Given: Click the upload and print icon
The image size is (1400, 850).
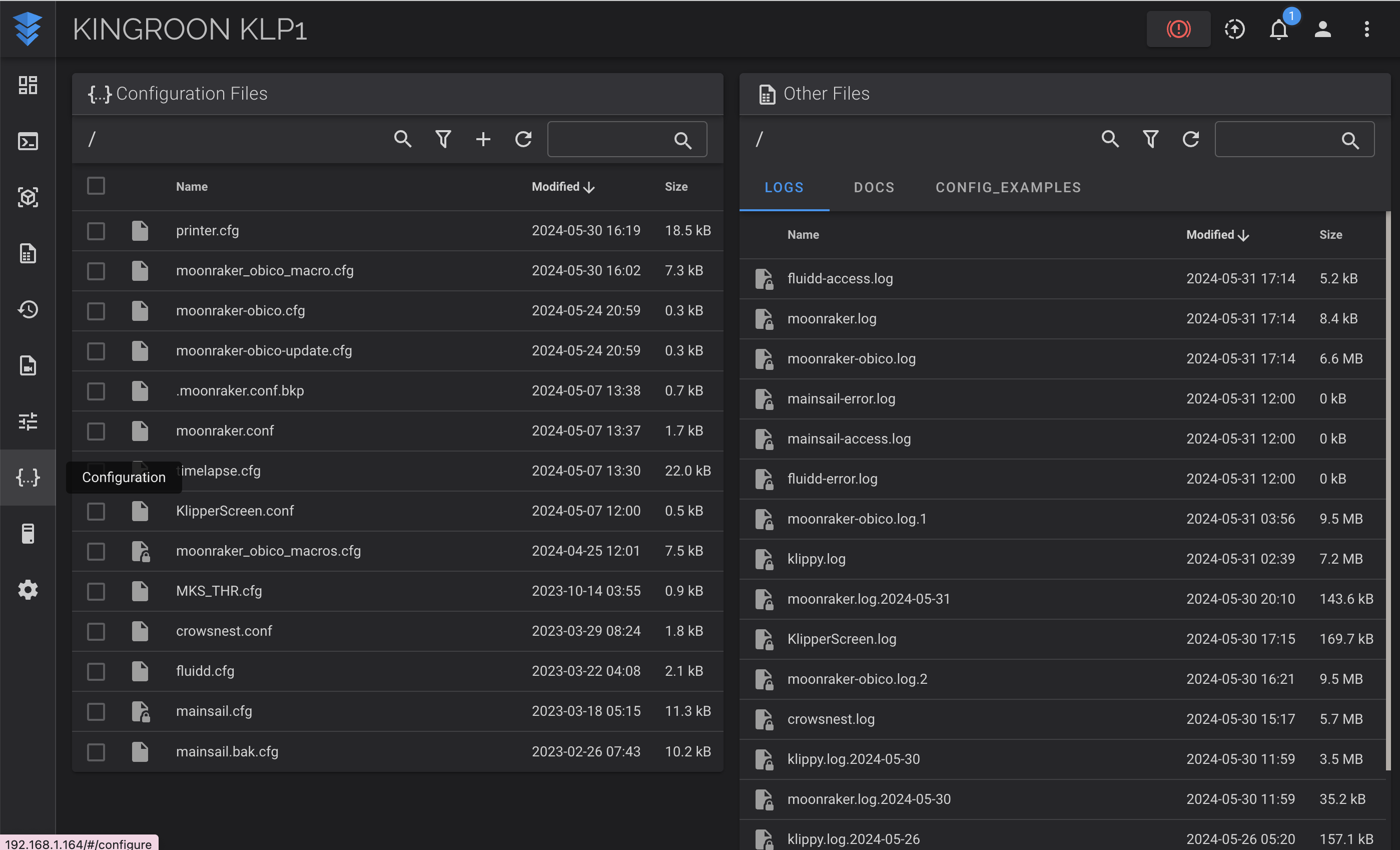Looking at the screenshot, I should [x=1234, y=29].
